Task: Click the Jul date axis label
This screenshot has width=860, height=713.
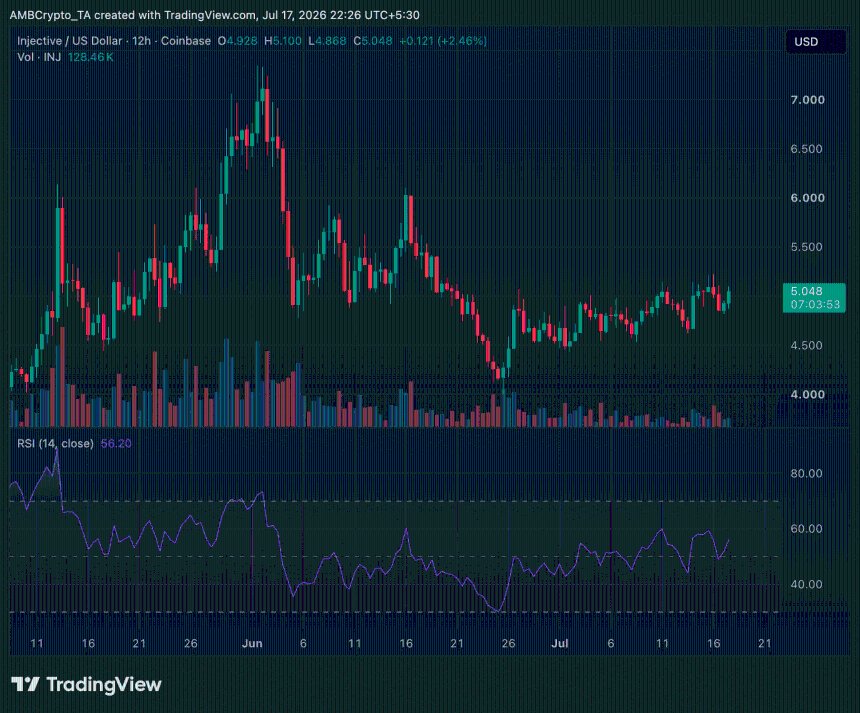Action: pyautogui.click(x=559, y=643)
